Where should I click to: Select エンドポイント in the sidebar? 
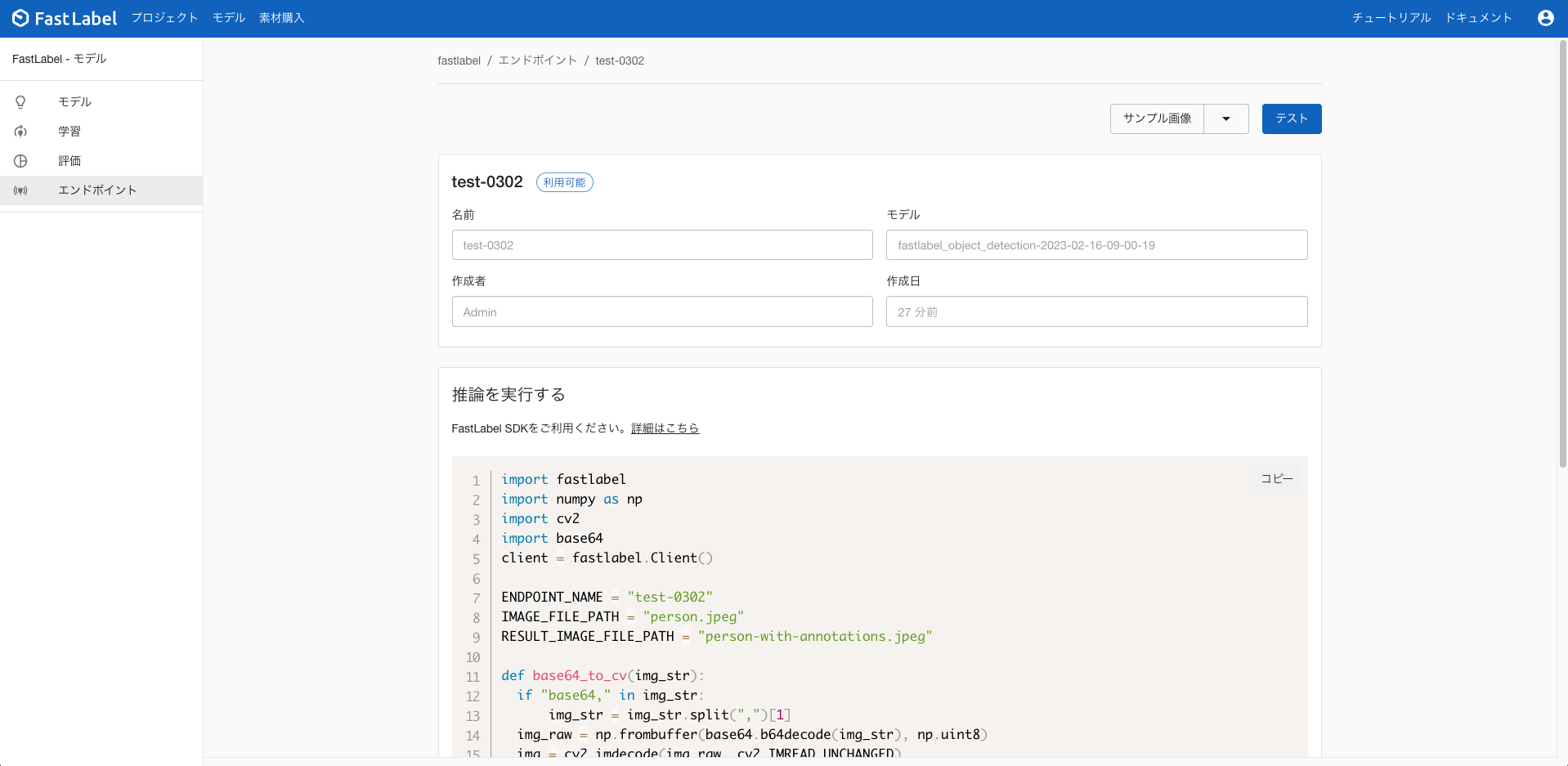pos(101,190)
